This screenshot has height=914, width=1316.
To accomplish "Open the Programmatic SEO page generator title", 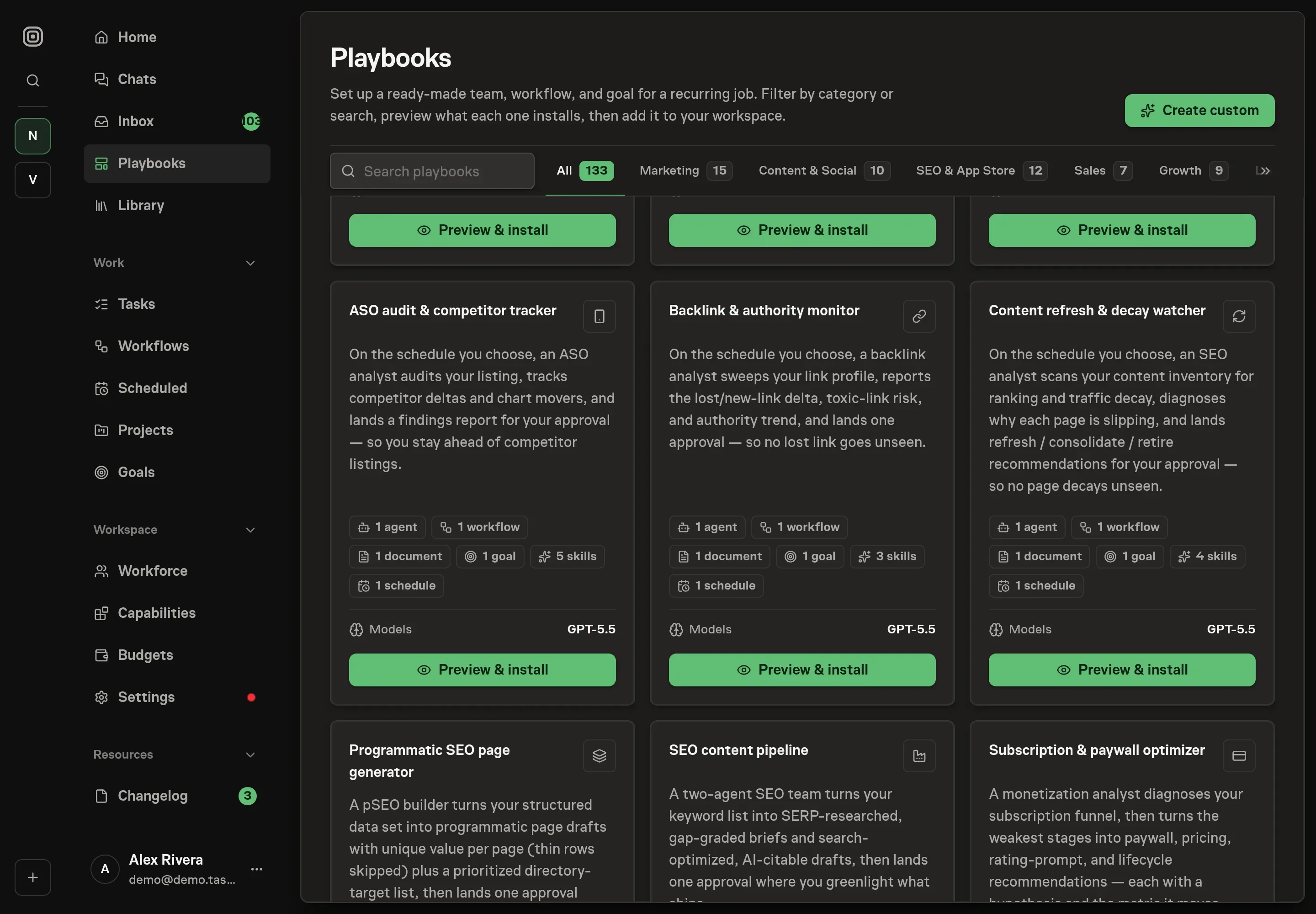I will click(430, 761).
